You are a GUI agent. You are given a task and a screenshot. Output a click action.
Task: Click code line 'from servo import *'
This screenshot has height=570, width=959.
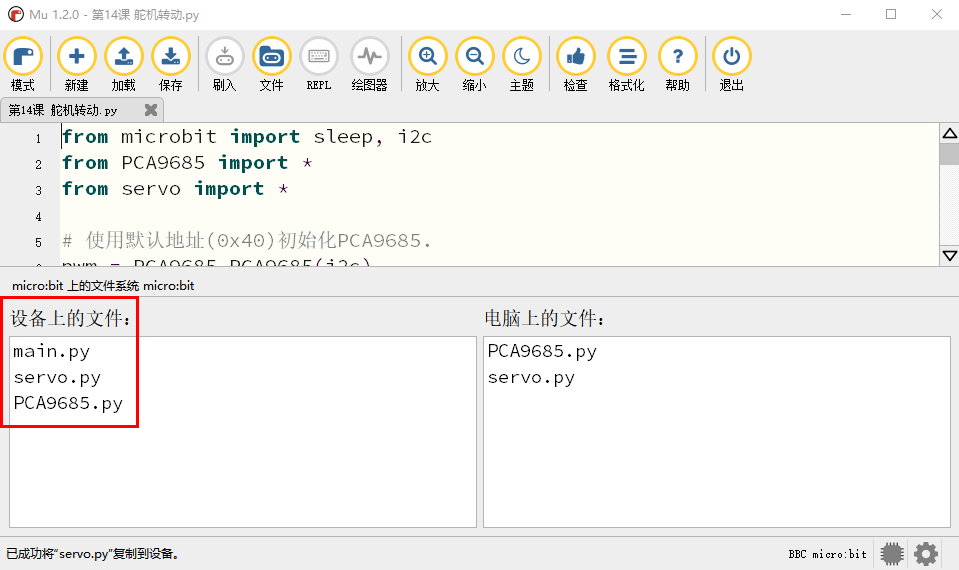(x=175, y=189)
